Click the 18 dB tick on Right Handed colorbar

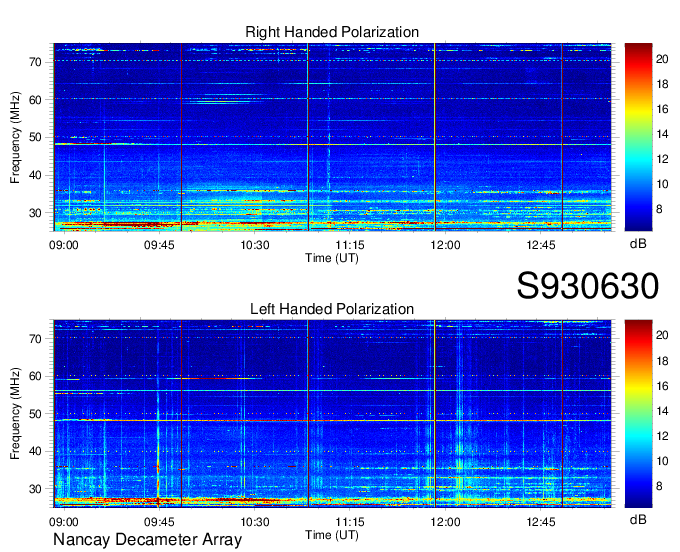click(x=662, y=84)
